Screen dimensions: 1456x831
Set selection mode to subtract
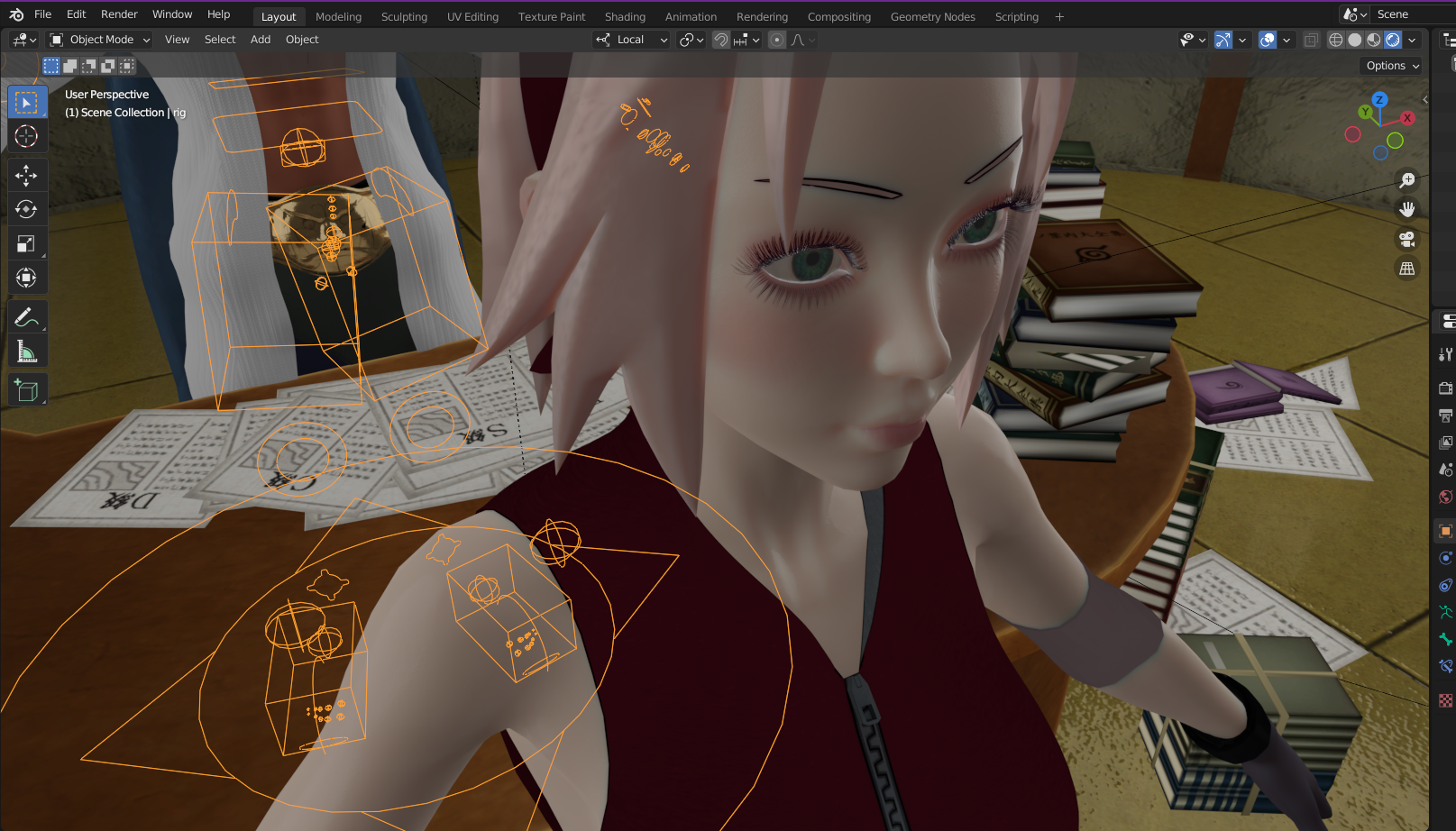pos(89,66)
